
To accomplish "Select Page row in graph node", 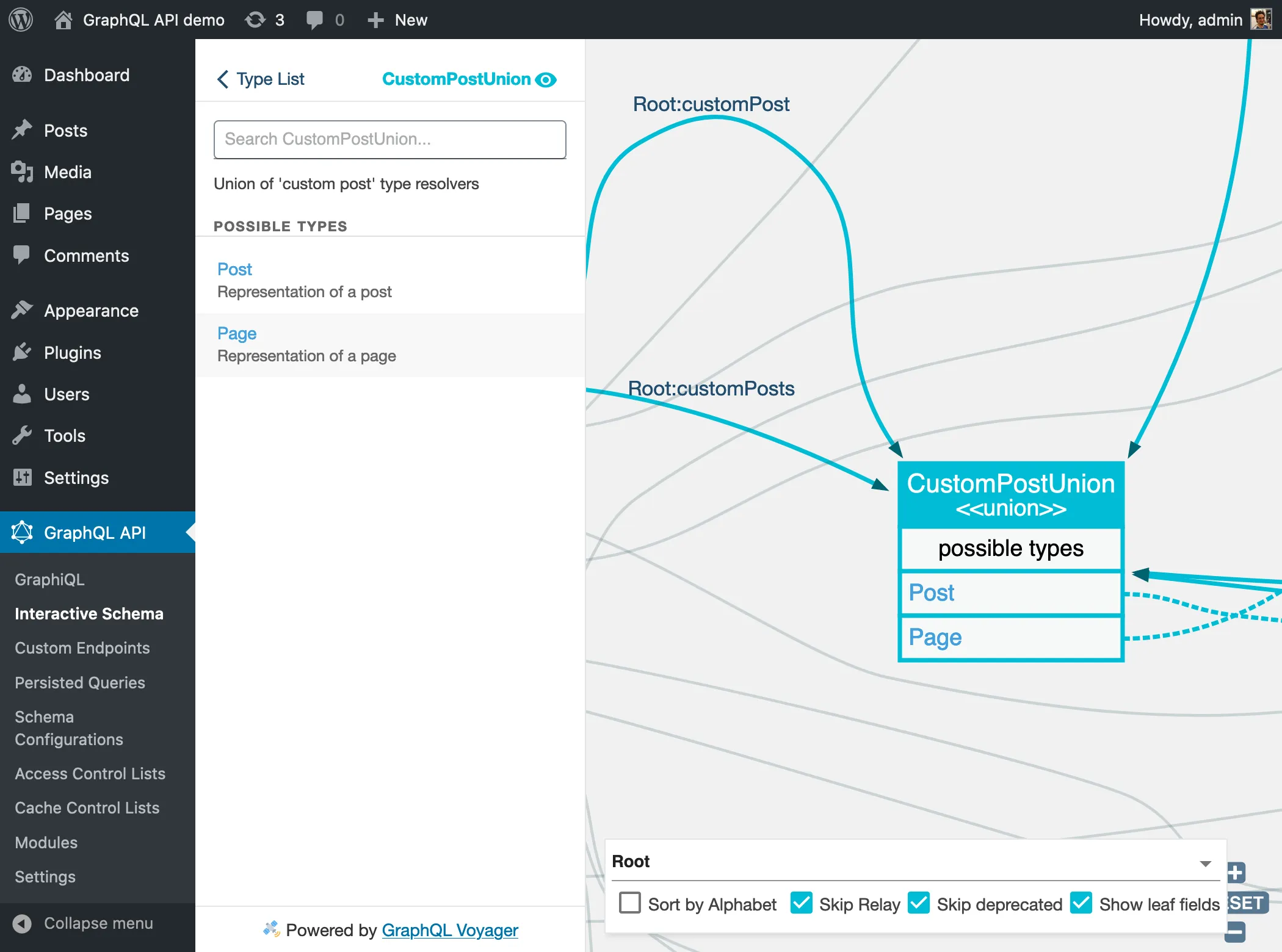I will coord(1011,637).
